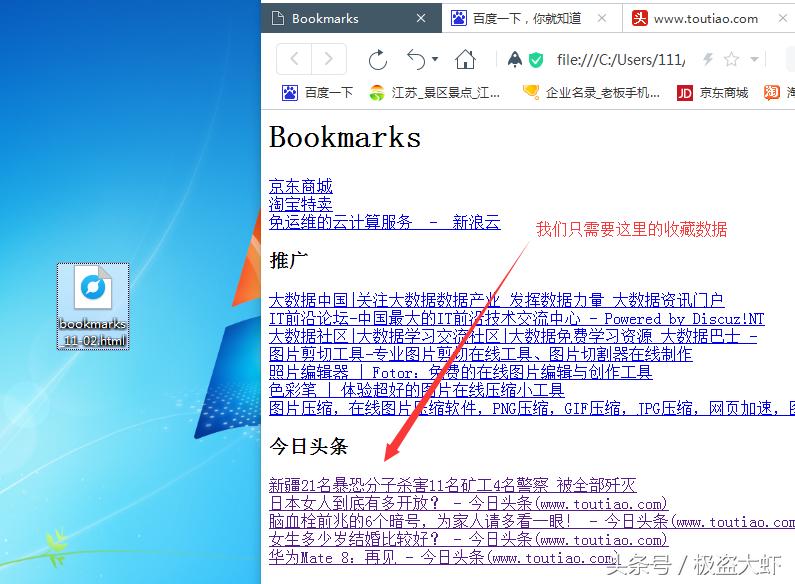Screen dimensions: 795x584
Task: Click the Bookmarks page heading
Action: click(345, 137)
